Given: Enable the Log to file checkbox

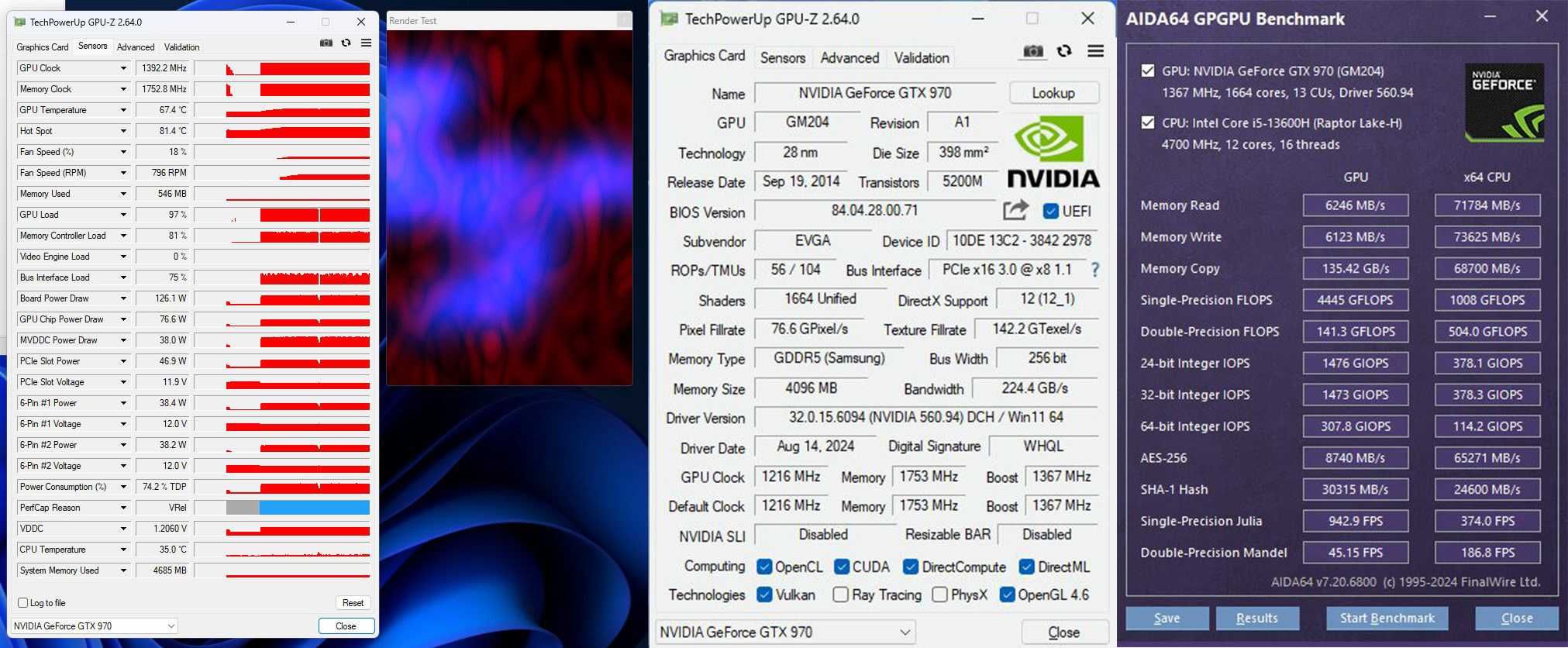Looking at the screenshot, I should point(23,602).
